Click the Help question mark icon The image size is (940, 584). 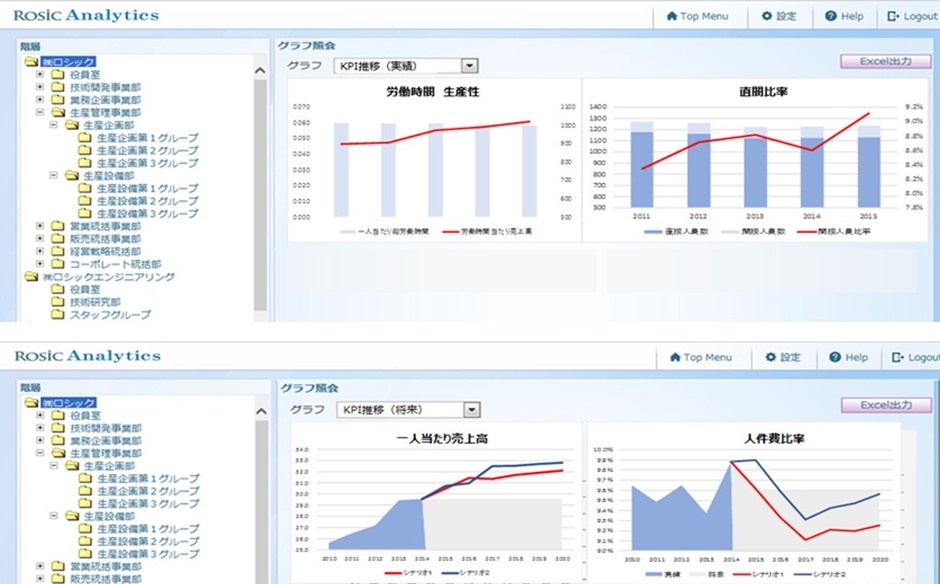pos(831,16)
